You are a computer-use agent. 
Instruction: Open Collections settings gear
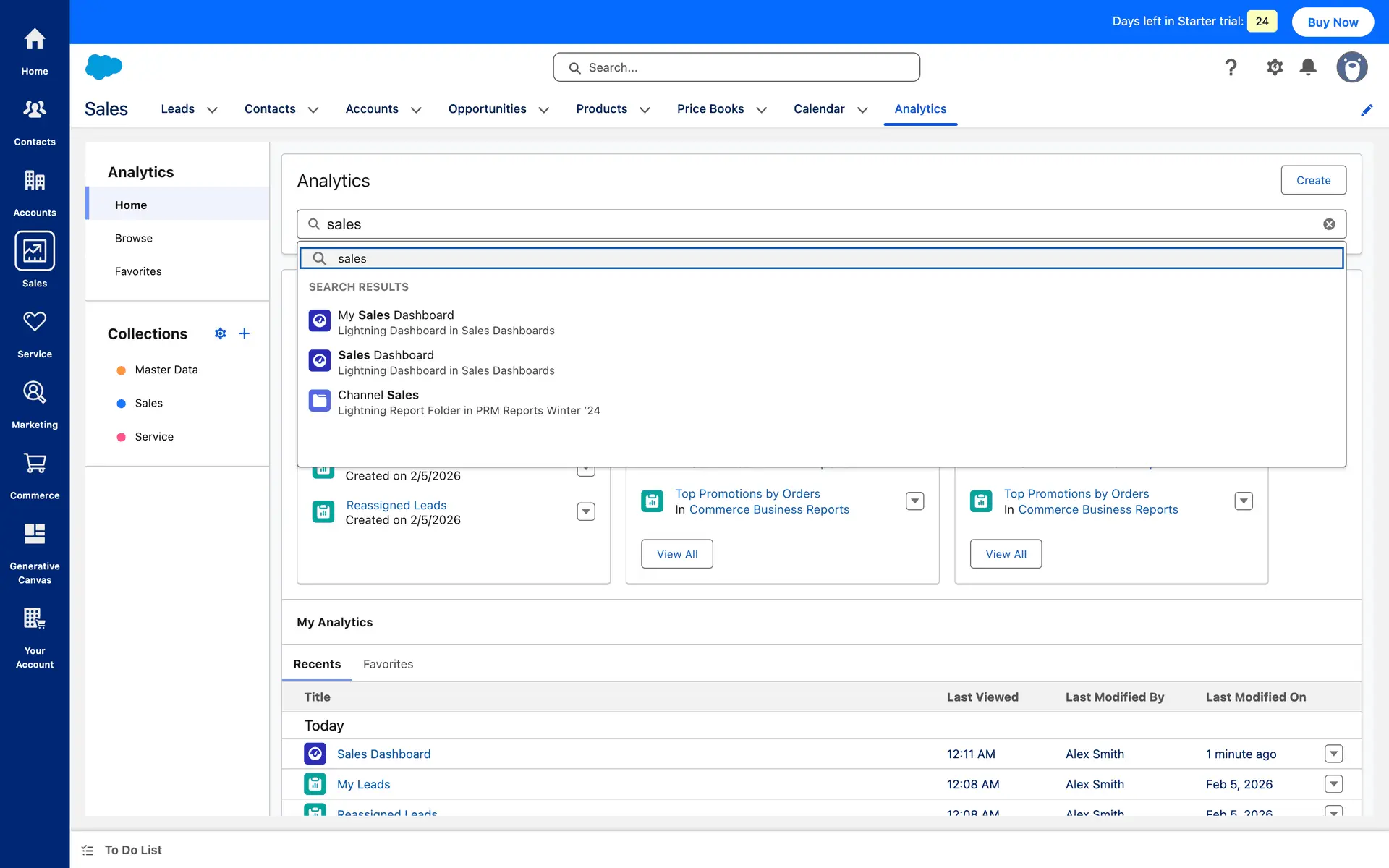pos(220,333)
